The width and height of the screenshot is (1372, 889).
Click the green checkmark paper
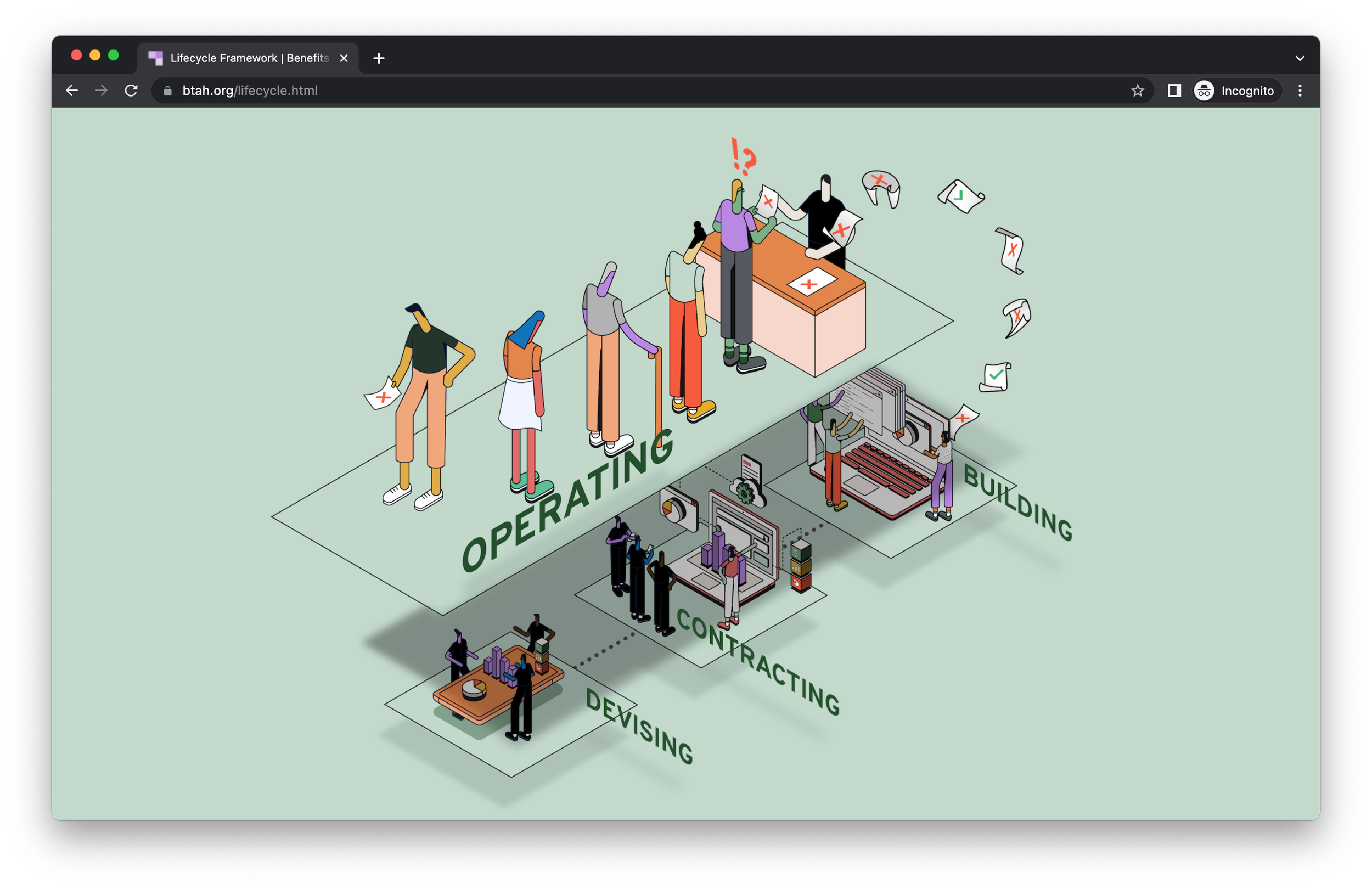[996, 377]
